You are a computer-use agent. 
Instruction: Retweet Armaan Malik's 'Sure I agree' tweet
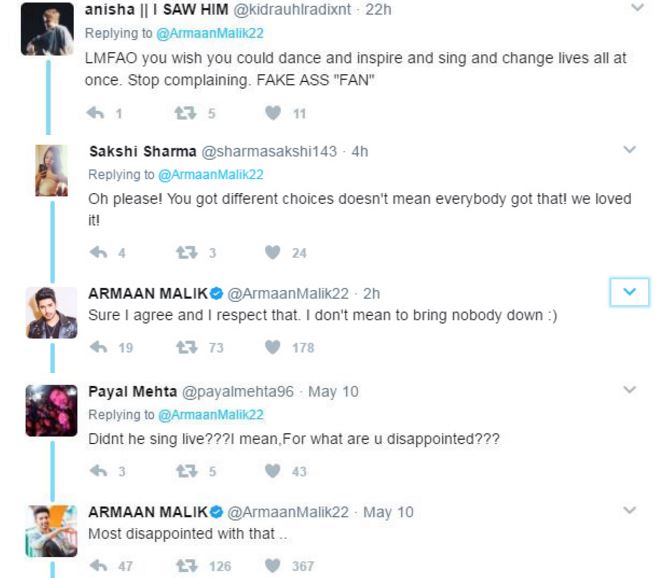[187, 347]
